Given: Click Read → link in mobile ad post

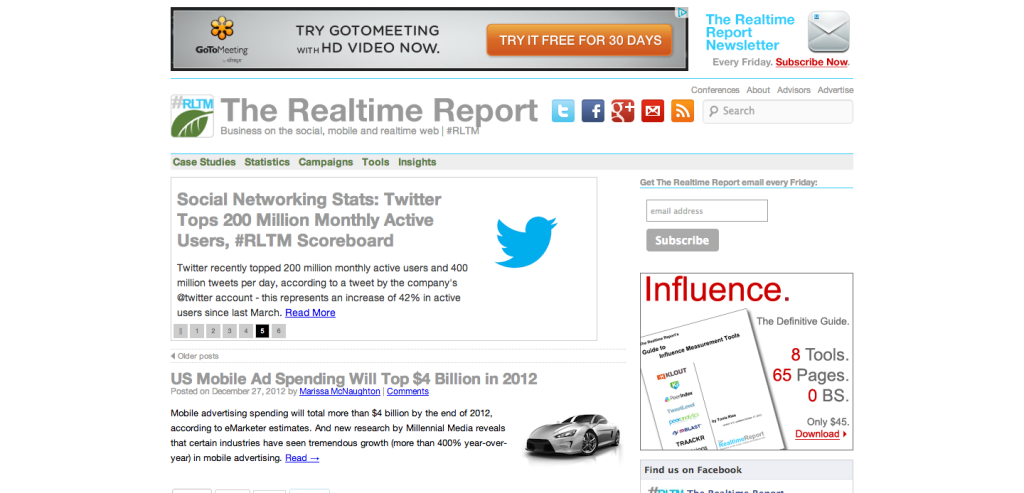Looking at the screenshot, I should 302,458.
